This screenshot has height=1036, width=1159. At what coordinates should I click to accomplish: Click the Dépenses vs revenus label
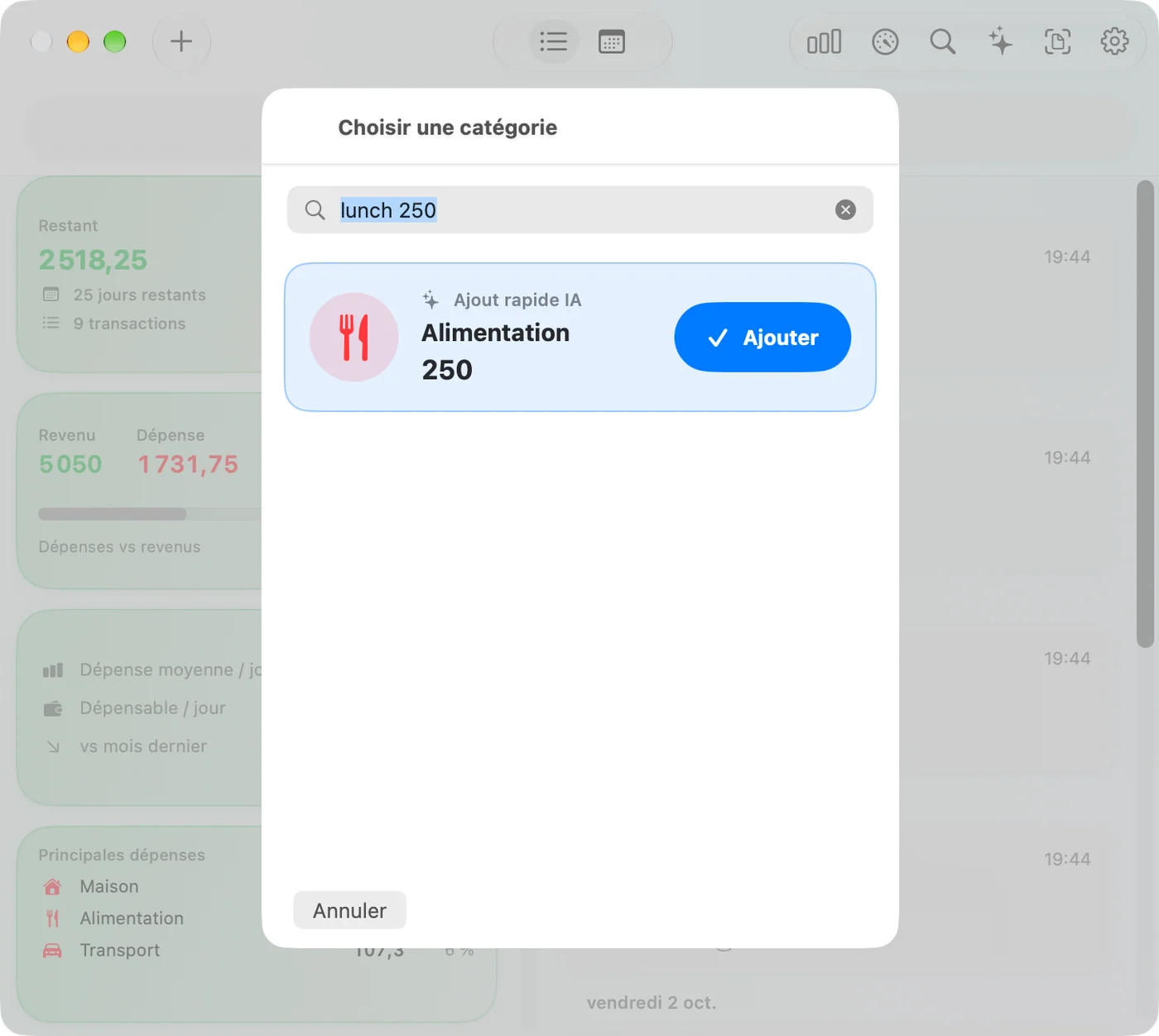pyautogui.click(x=119, y=547)
